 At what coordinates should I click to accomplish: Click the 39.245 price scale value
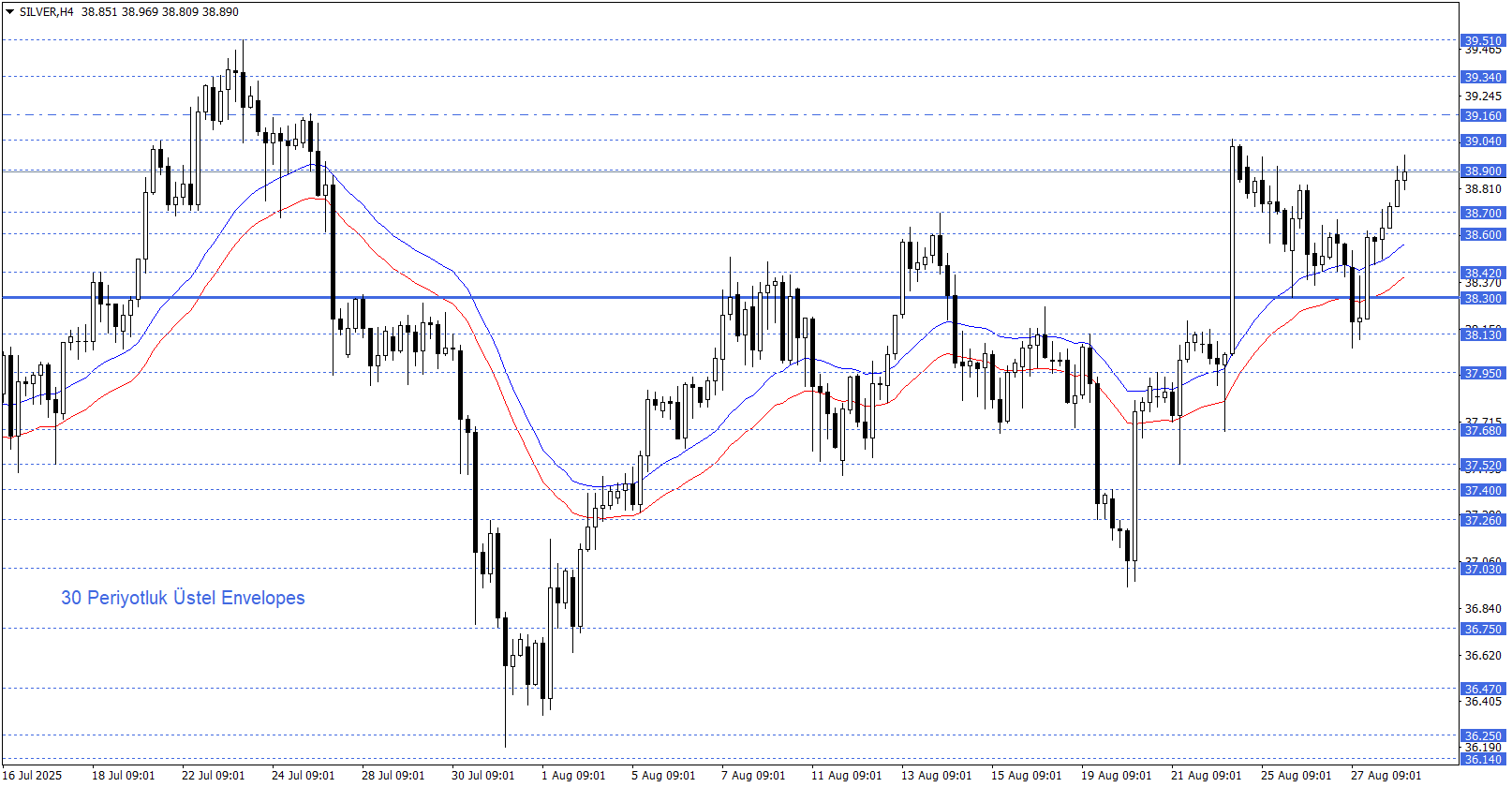[x=1483, y=97]
